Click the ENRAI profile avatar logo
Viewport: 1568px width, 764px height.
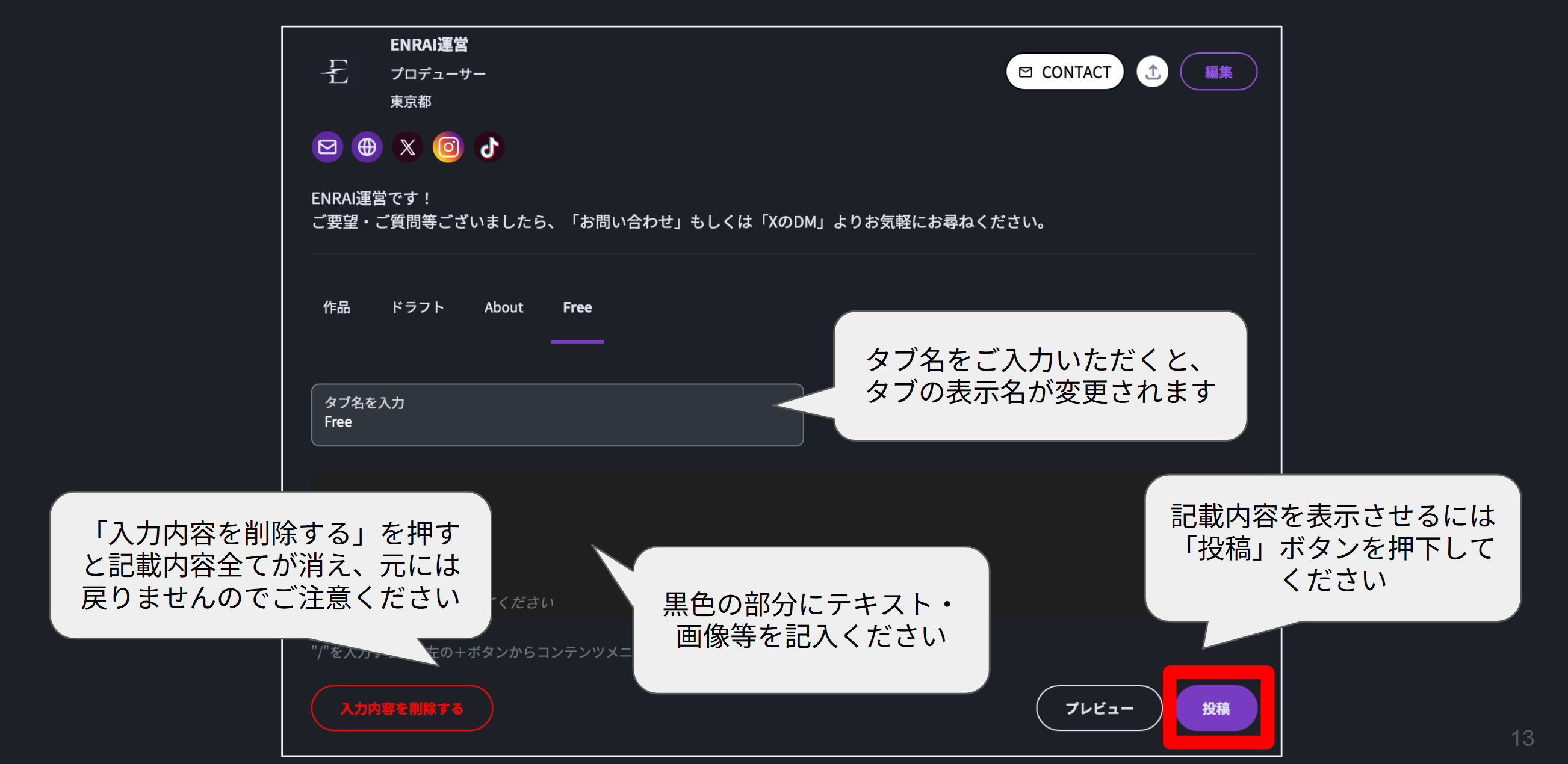[x=336, y=72]
